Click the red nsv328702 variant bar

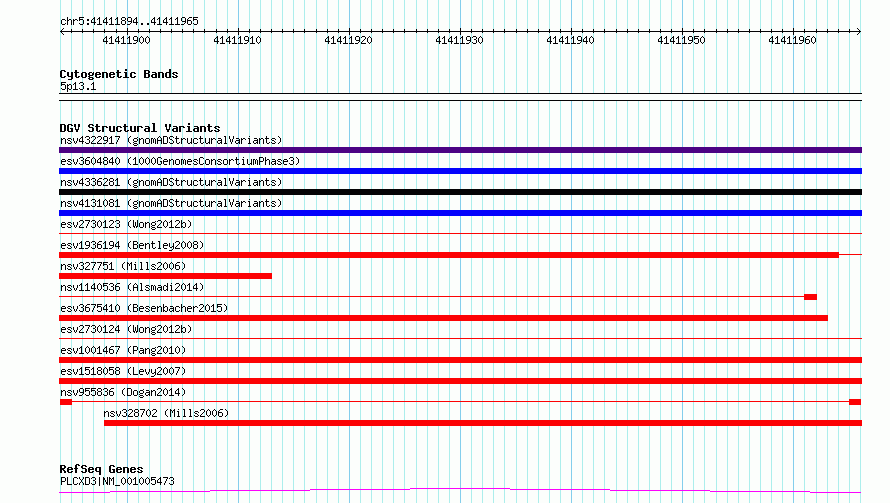tap(483, 423)
